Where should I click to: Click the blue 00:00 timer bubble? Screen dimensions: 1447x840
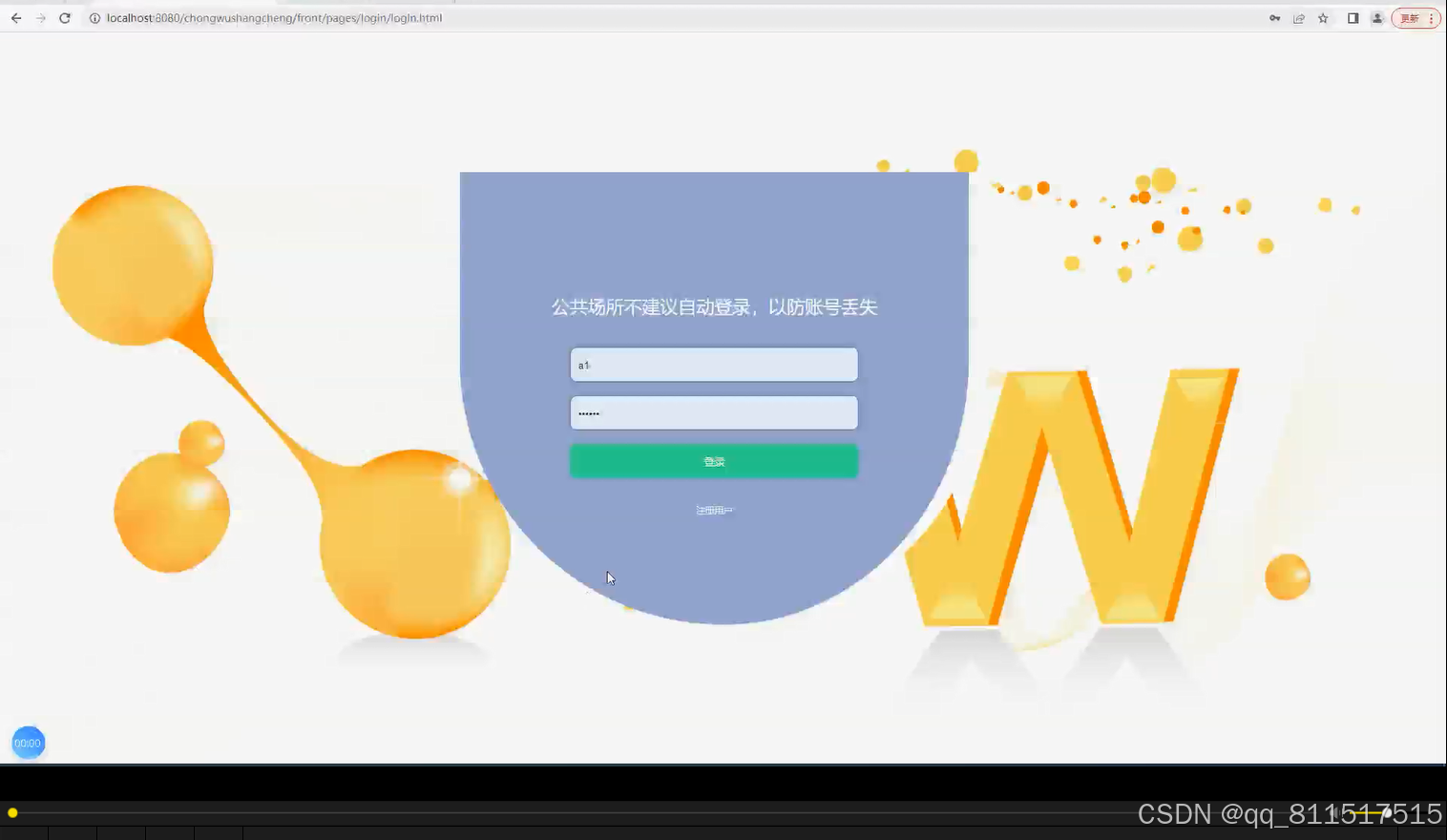[x=28, y=742]
